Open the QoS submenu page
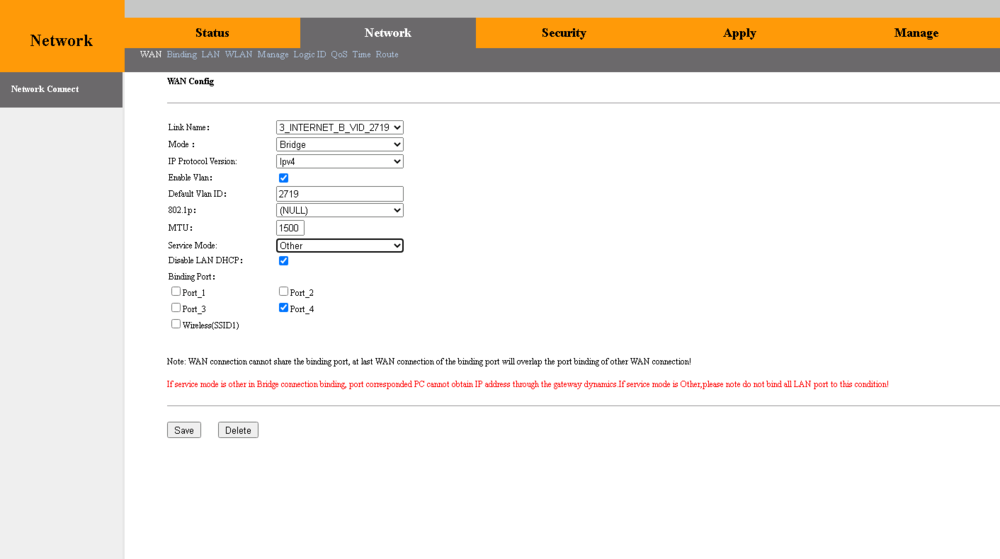The width and height of the screenshot is (1000, 559). tap(339, 55)
